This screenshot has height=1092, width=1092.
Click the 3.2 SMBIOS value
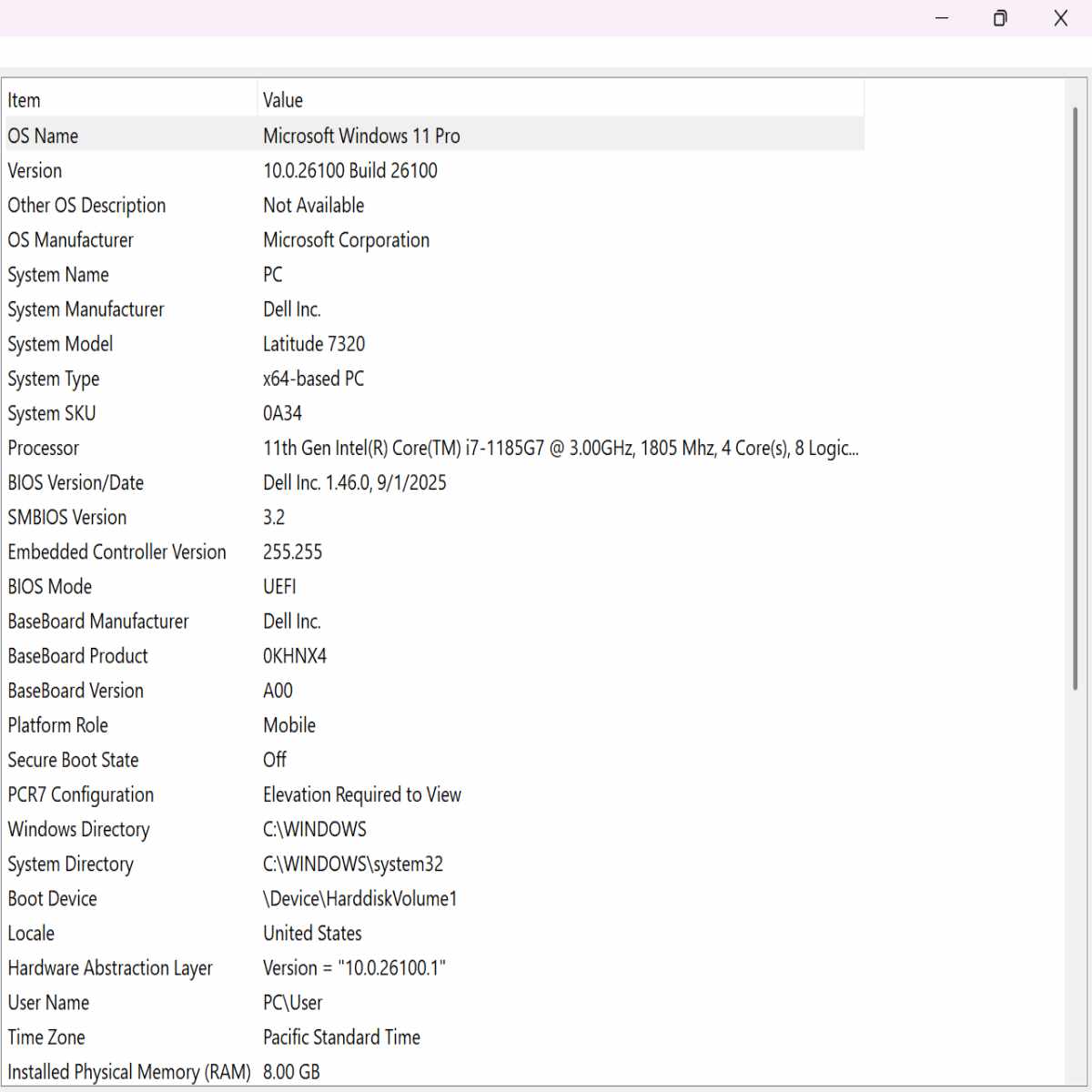pyautogui.click(x=274, y=517)
